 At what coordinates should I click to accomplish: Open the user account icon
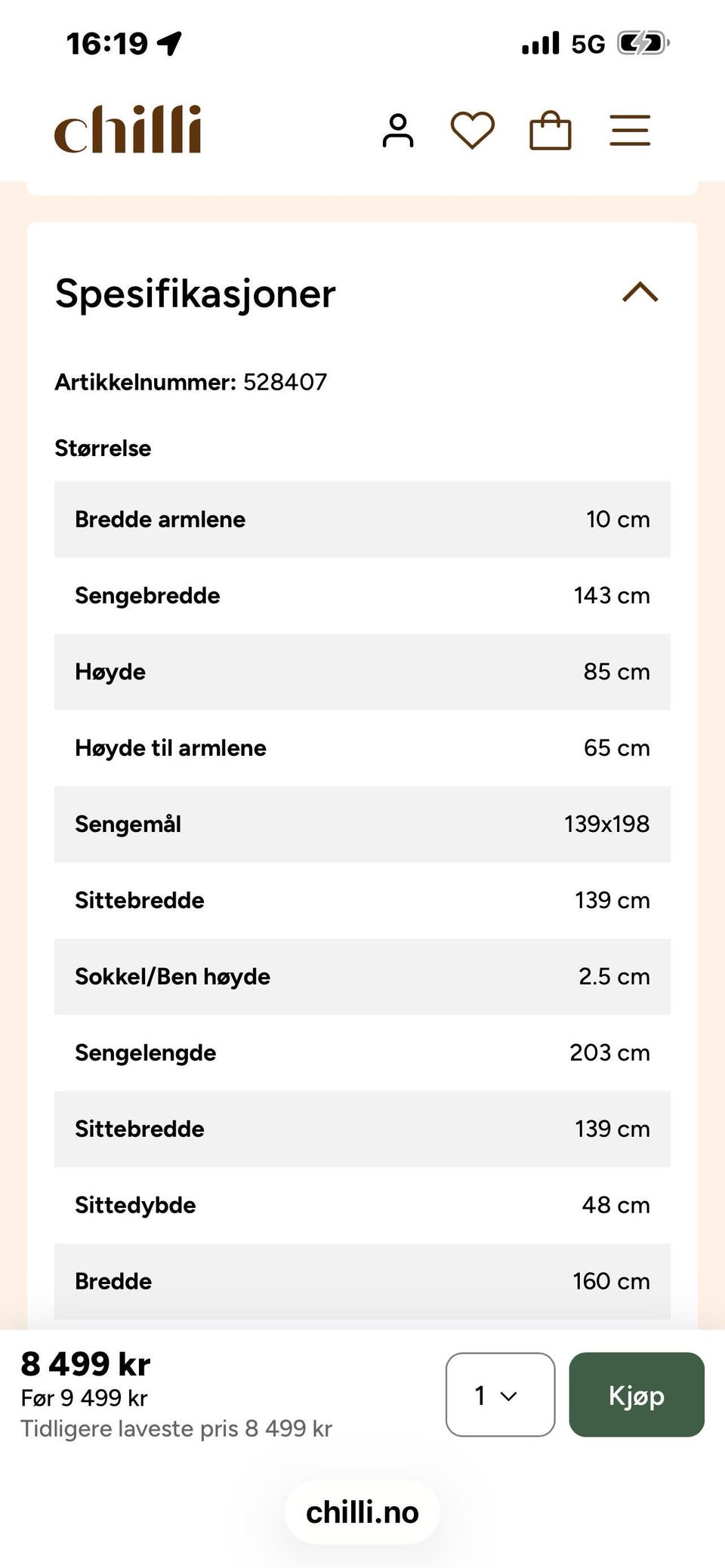(x=398, y=131)
